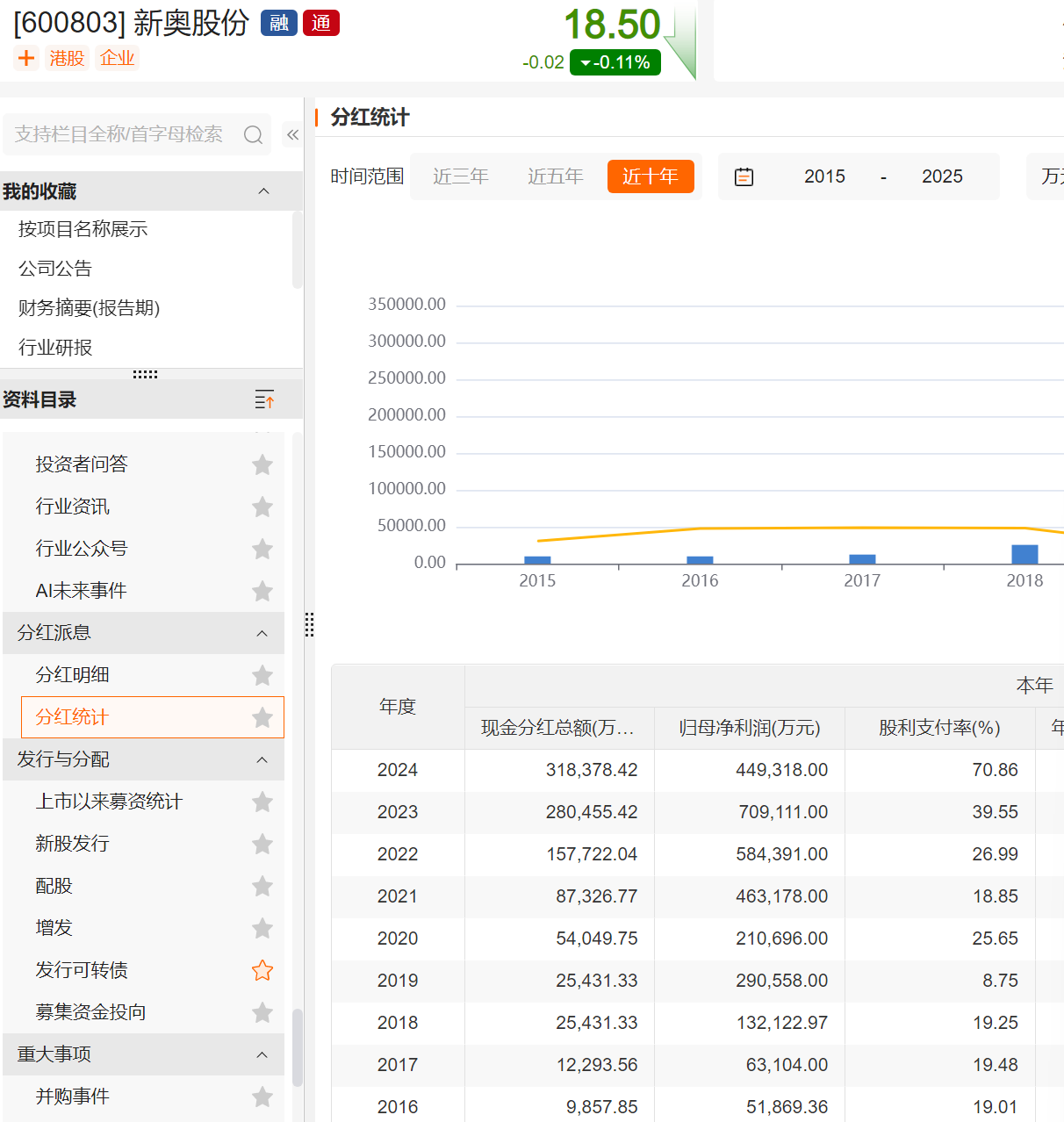Collapse the 我的收藏 section

(263, 191)
